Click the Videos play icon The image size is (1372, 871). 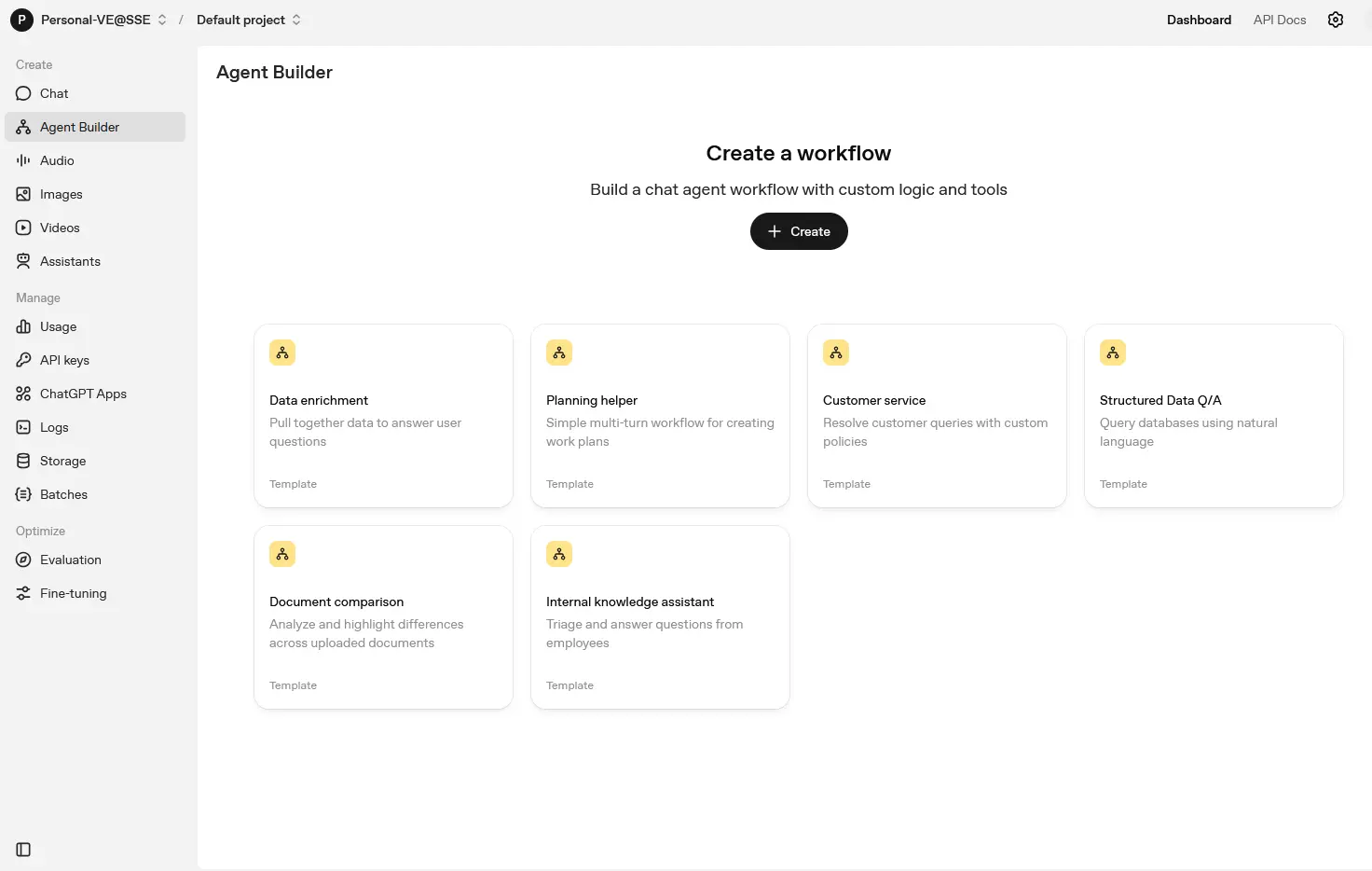[x=23, y=228]
